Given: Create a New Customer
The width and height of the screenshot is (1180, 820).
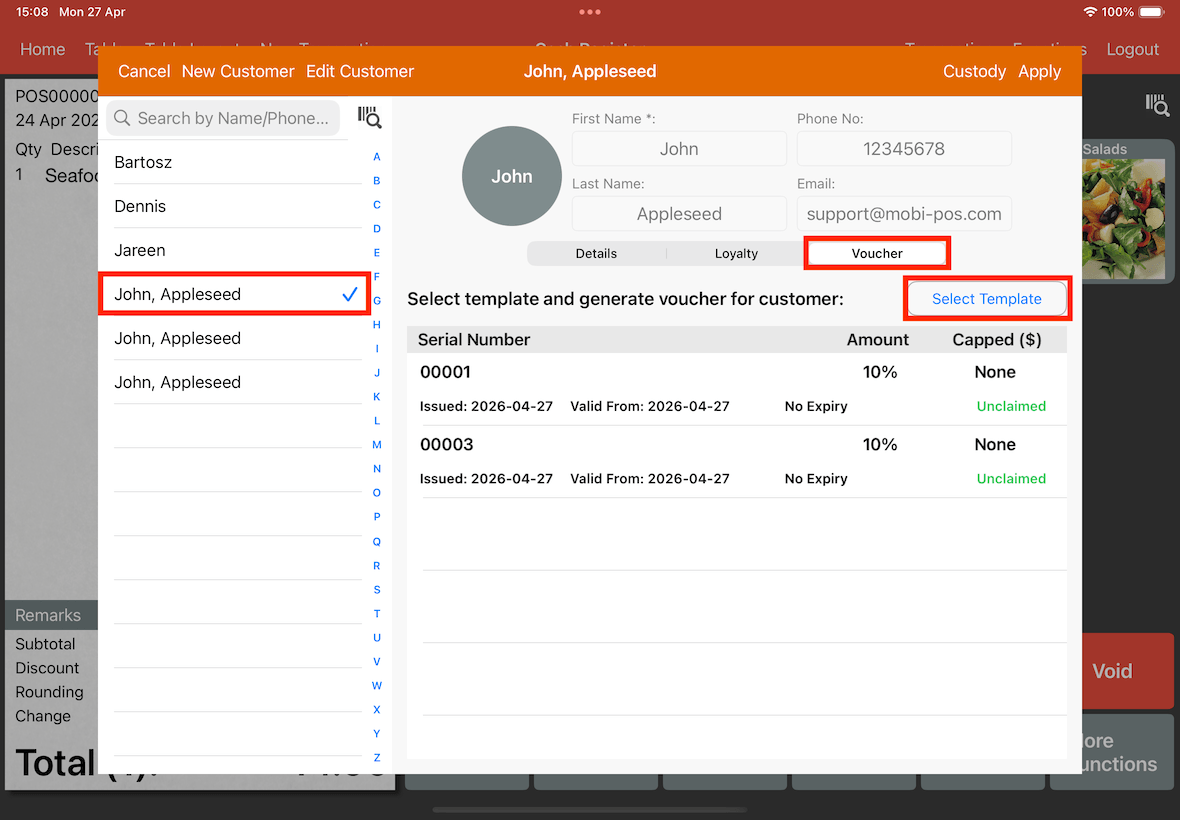Looking at the screenshot, I should pos(238,71).
